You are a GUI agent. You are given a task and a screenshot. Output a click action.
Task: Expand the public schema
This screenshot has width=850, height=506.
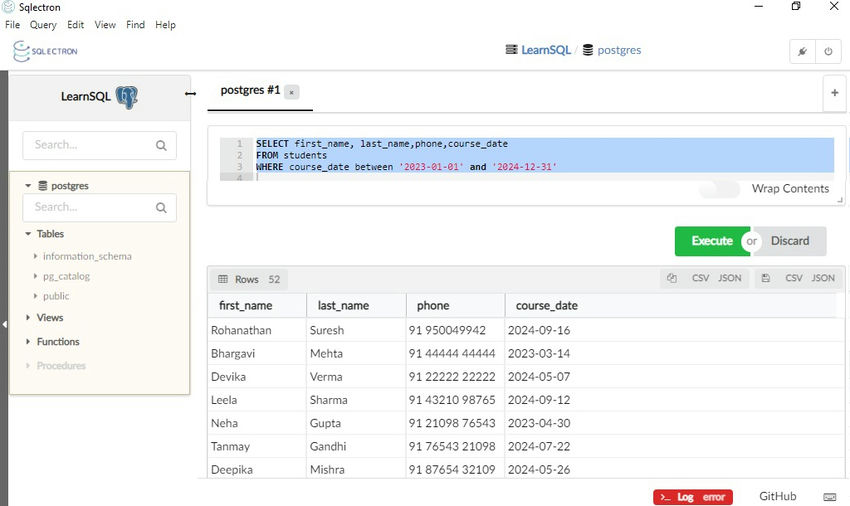coord(35,296)
